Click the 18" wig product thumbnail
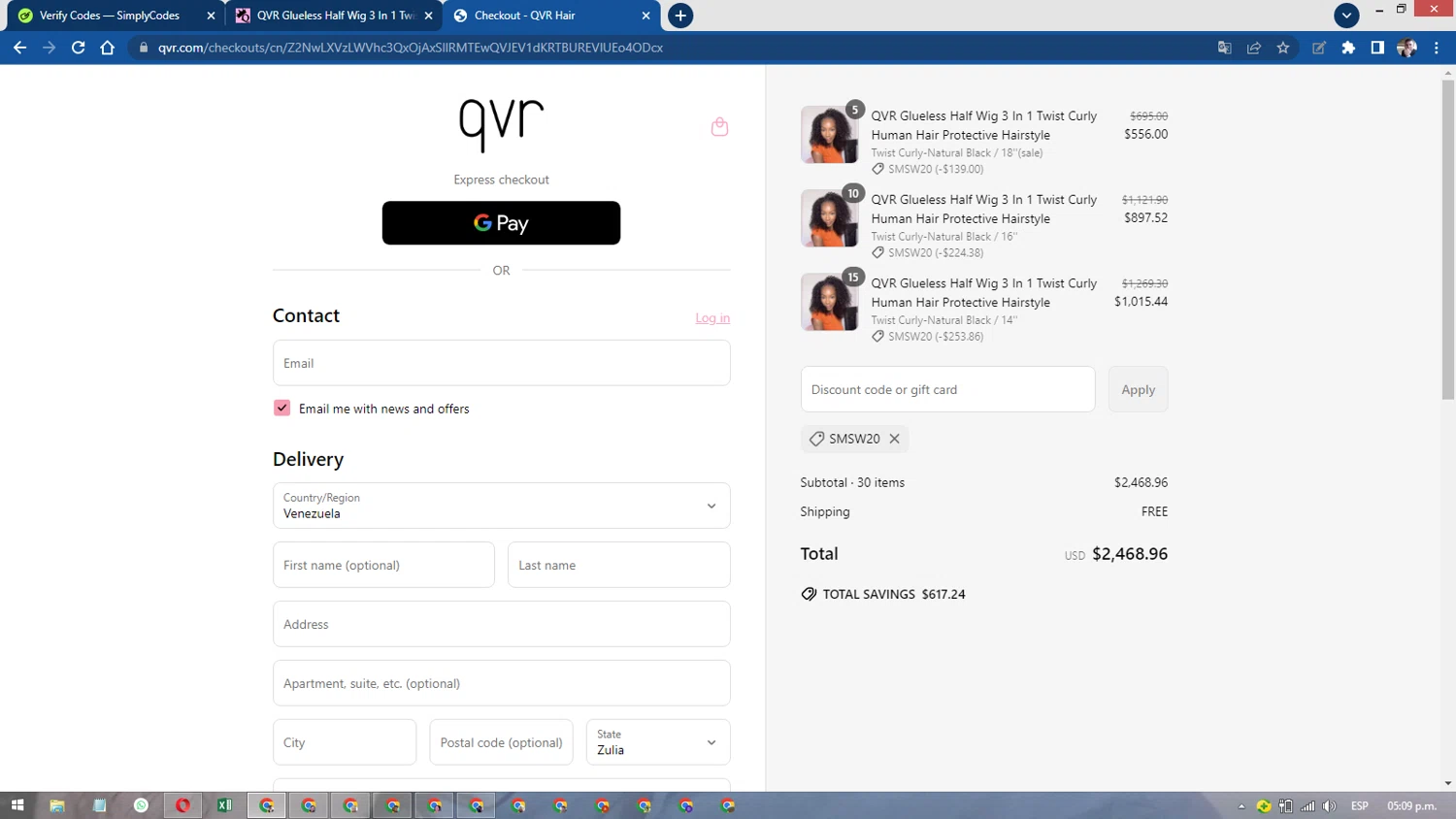Screen dimensions: 1456x819 [829, 135]
